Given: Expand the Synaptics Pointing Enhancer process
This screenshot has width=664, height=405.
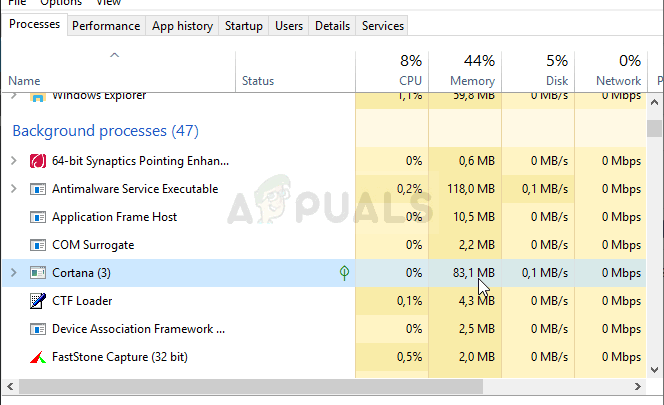Looking at the screenshot, I should click(13, 160).
